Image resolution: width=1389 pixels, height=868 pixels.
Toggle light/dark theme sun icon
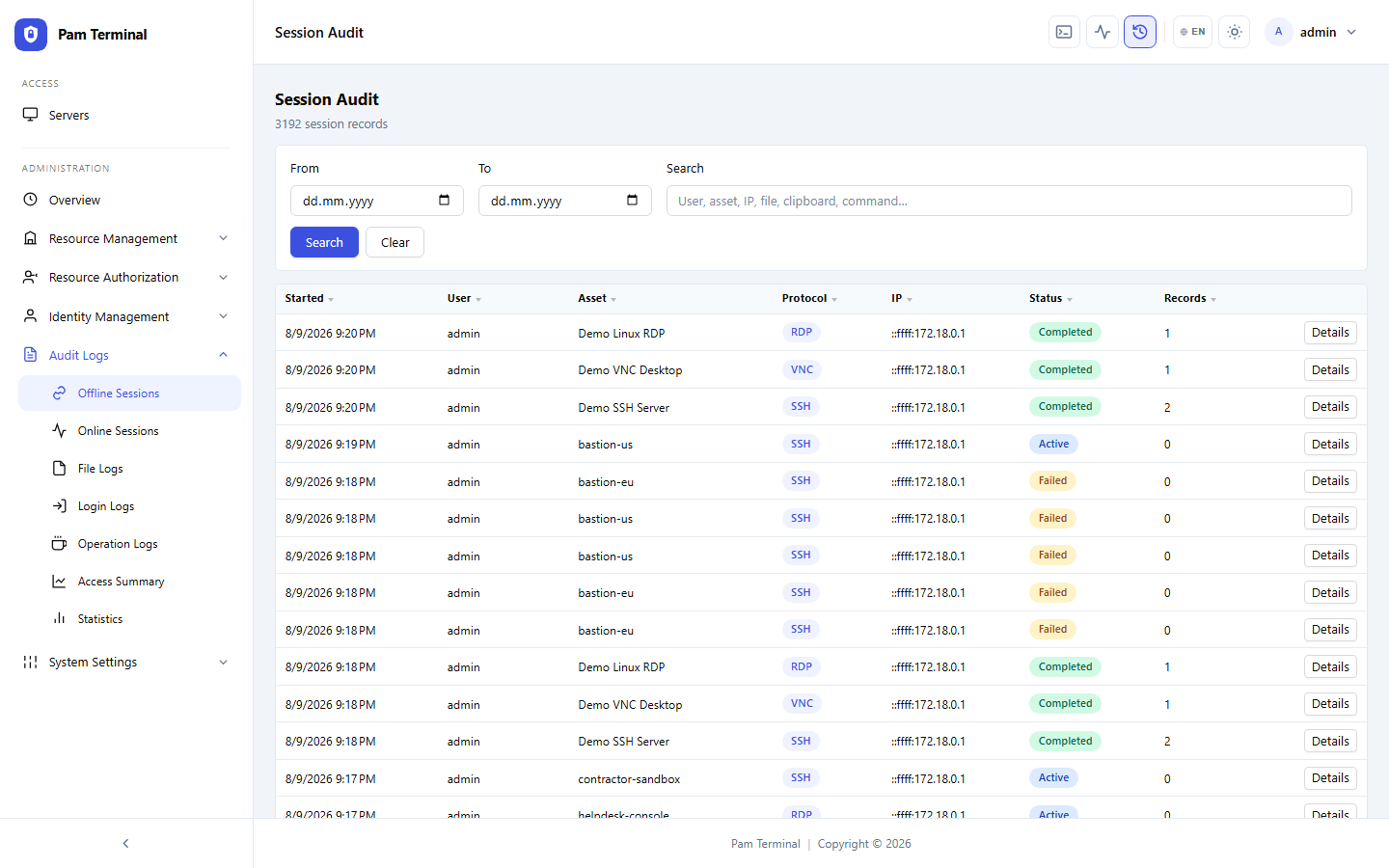coord(1235,32)
